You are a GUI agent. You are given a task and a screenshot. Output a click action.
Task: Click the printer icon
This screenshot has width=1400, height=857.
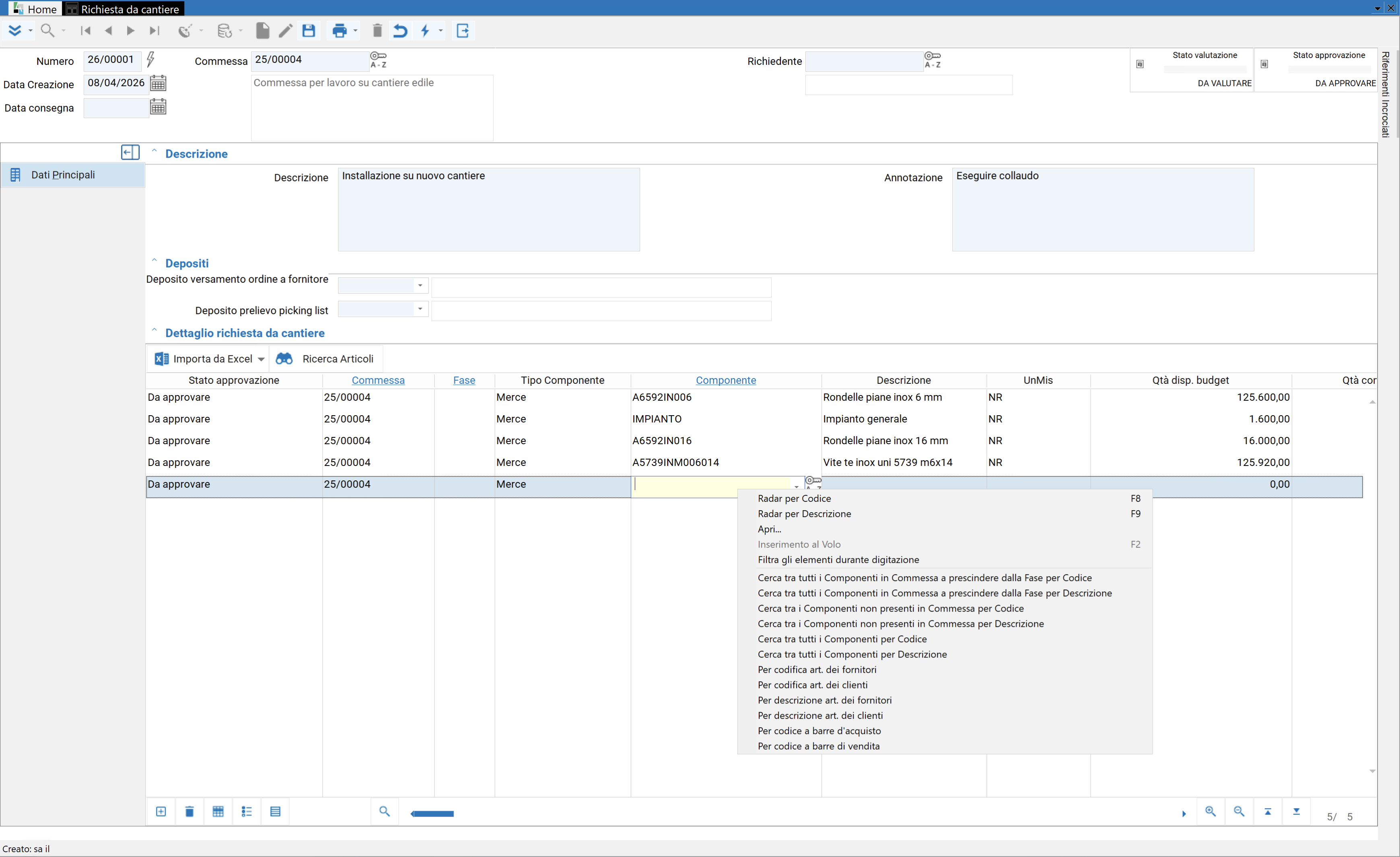pos(340,31)
